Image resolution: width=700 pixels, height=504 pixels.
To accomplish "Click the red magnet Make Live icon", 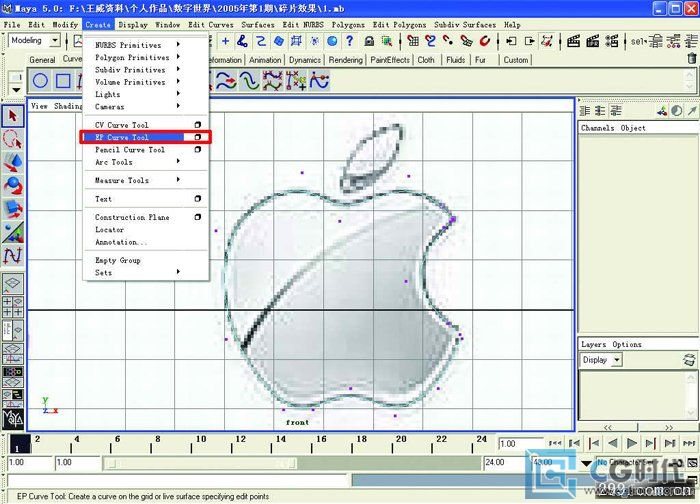I will [x=484, y=41].
